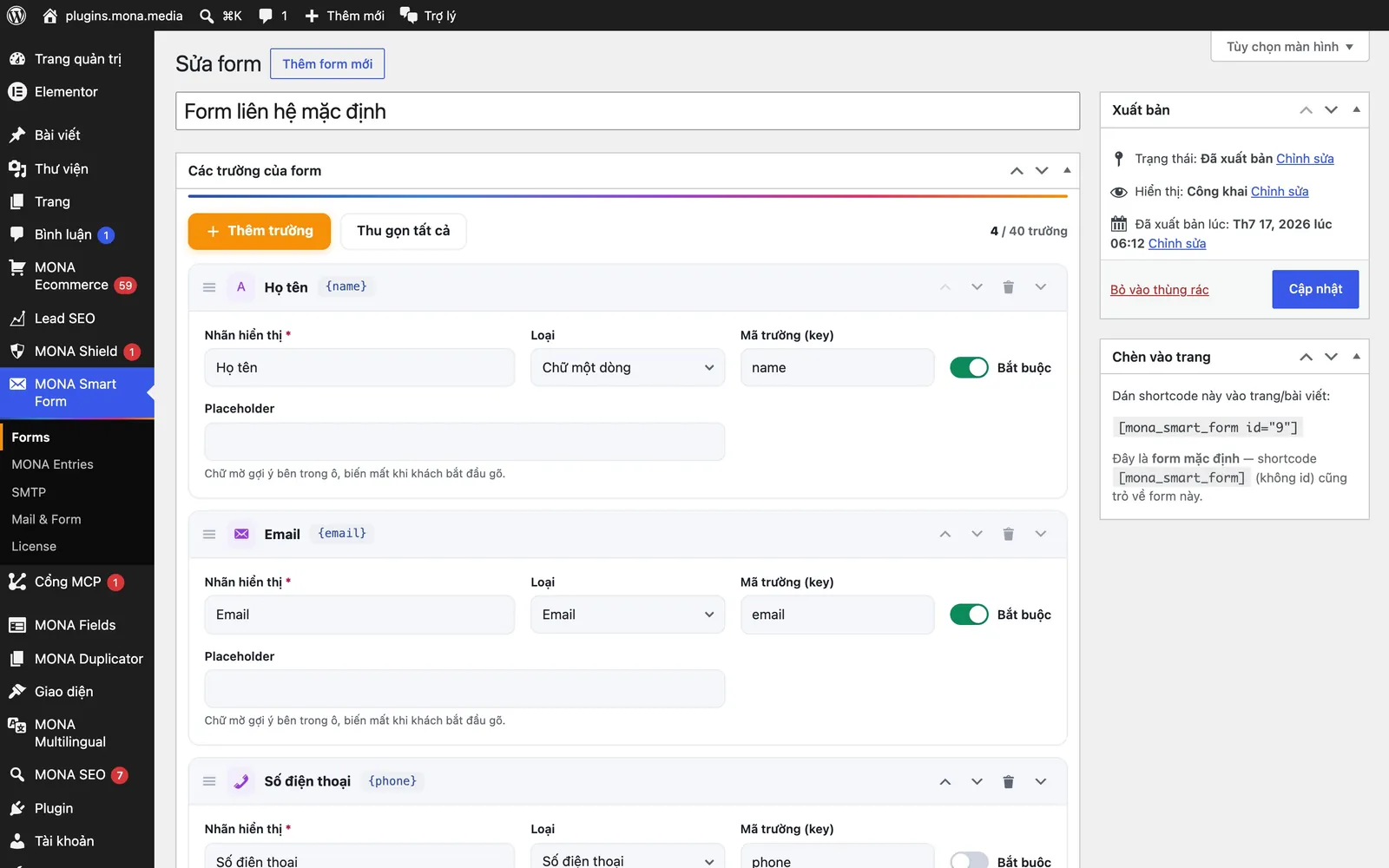
Task: Collapse the Họ tên field card
Action: pos(1040,287)
